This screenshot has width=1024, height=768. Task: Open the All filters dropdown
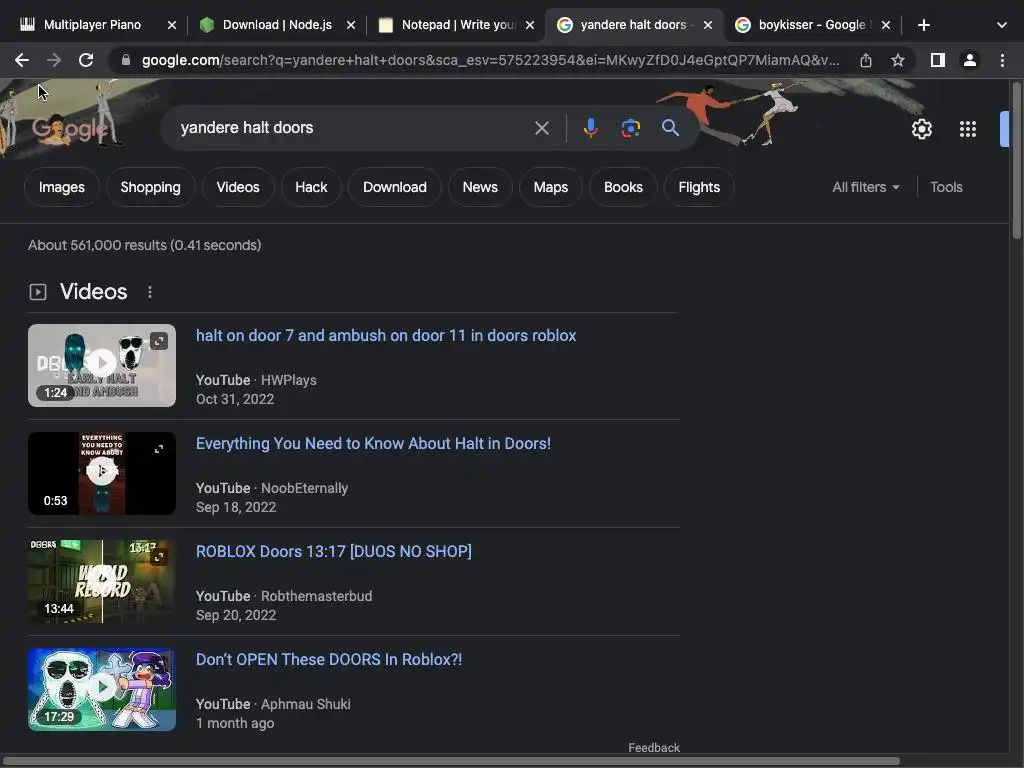pos(866,187)
